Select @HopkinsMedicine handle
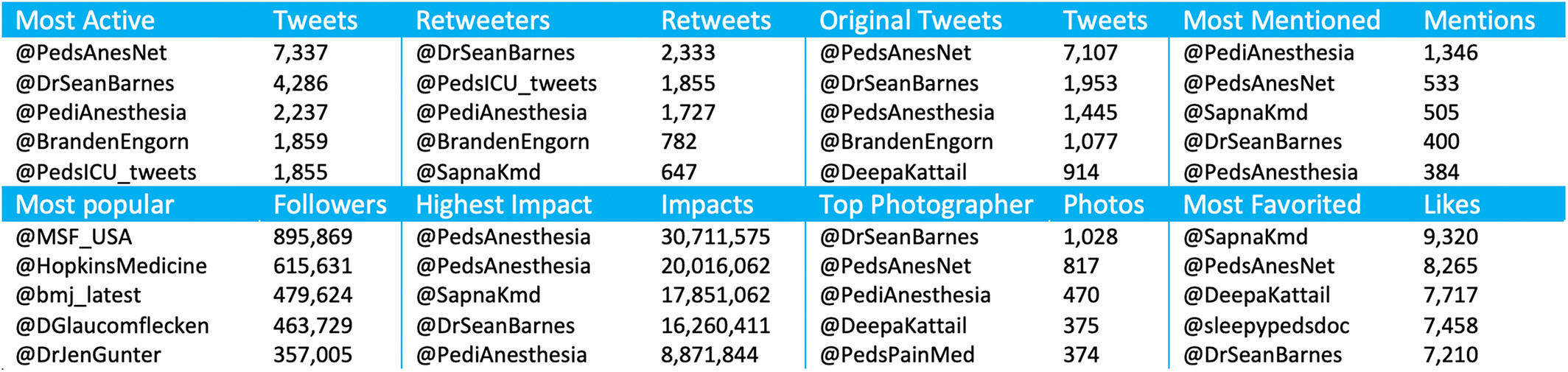The width and height of the screenshot is (1568, 372). [111, 266]
